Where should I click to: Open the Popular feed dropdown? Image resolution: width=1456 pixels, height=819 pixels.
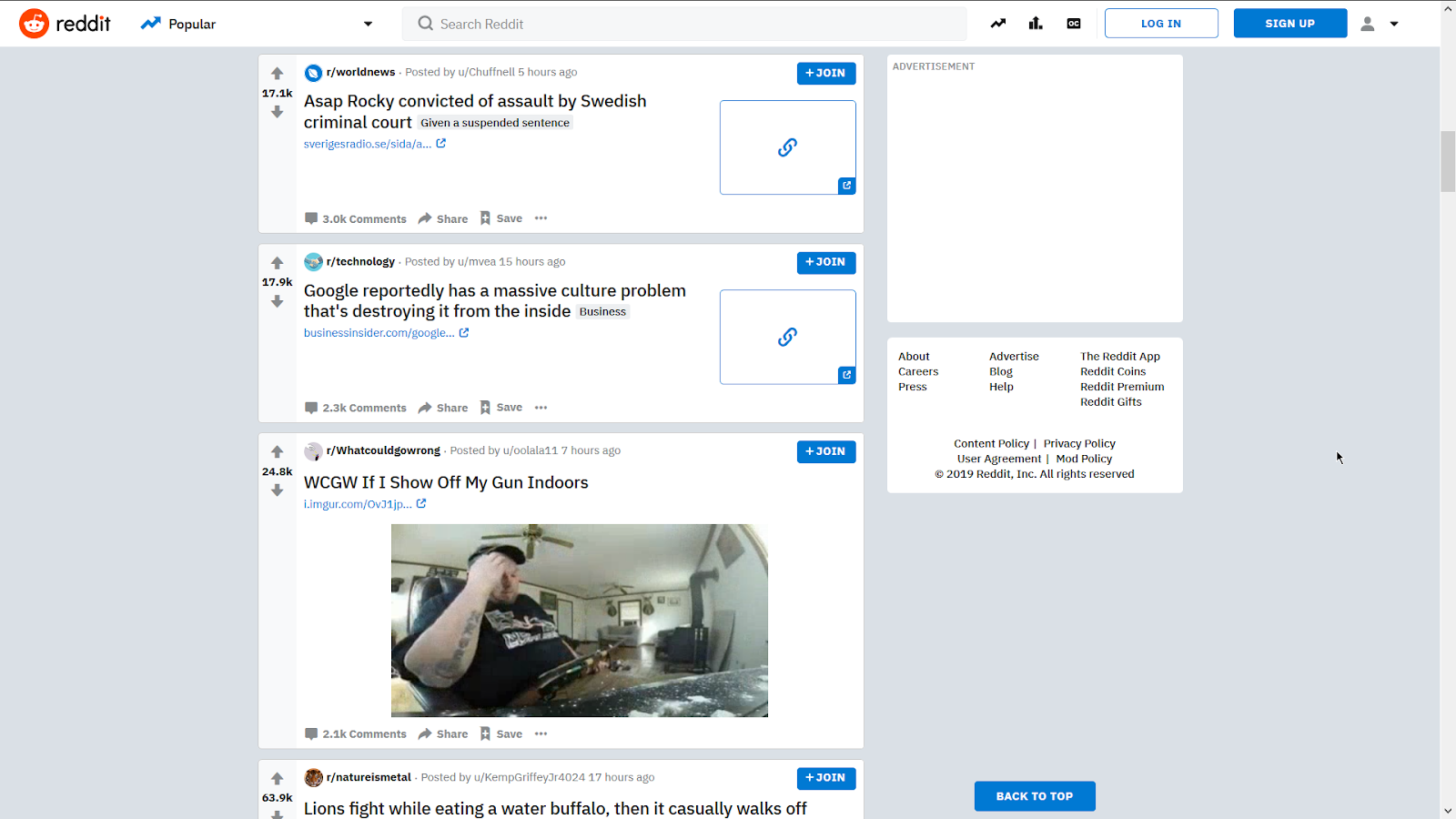pyautogui.click(x=257, y=24)
